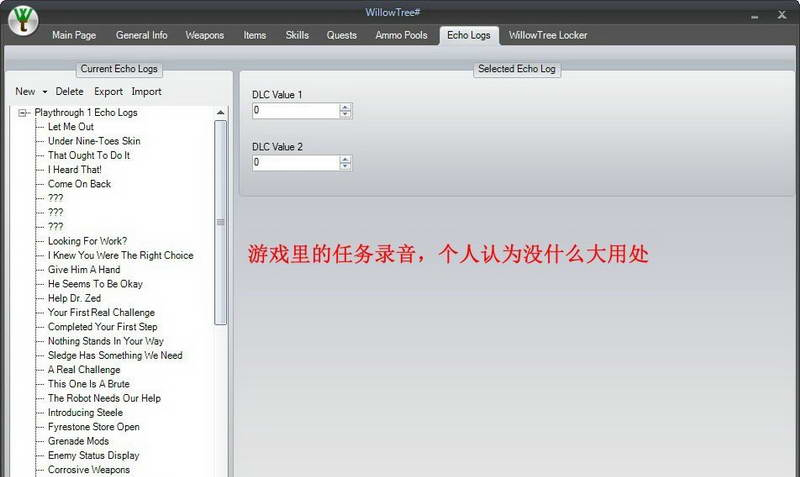800x496 pixels.
Task: Choose Your First Real Challenge
Action: [101, 312]
